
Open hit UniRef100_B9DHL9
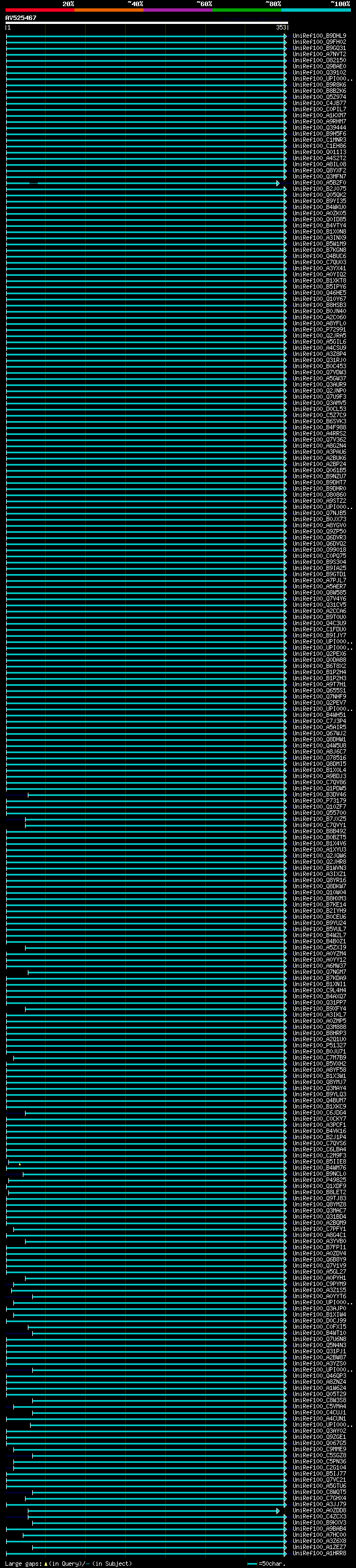[319, 36]
